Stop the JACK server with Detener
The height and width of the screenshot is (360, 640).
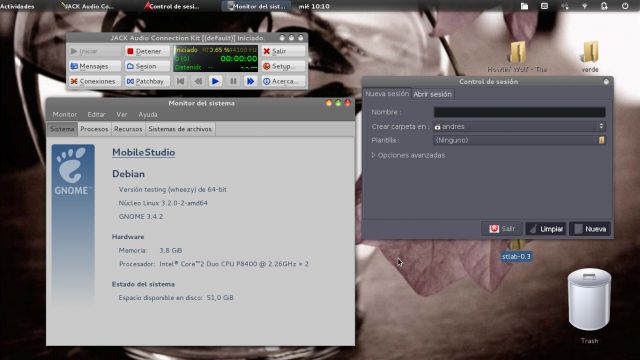(147, 51)
